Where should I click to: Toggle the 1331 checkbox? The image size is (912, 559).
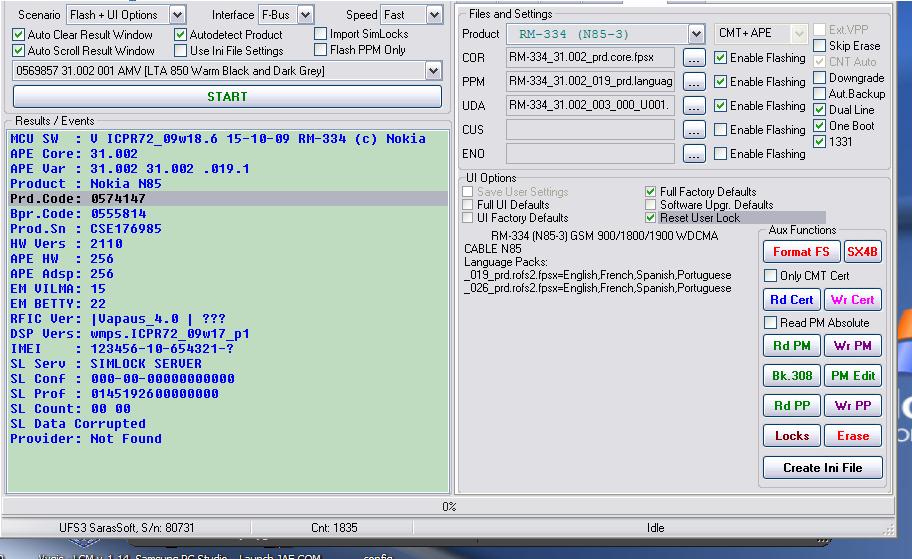820,141
